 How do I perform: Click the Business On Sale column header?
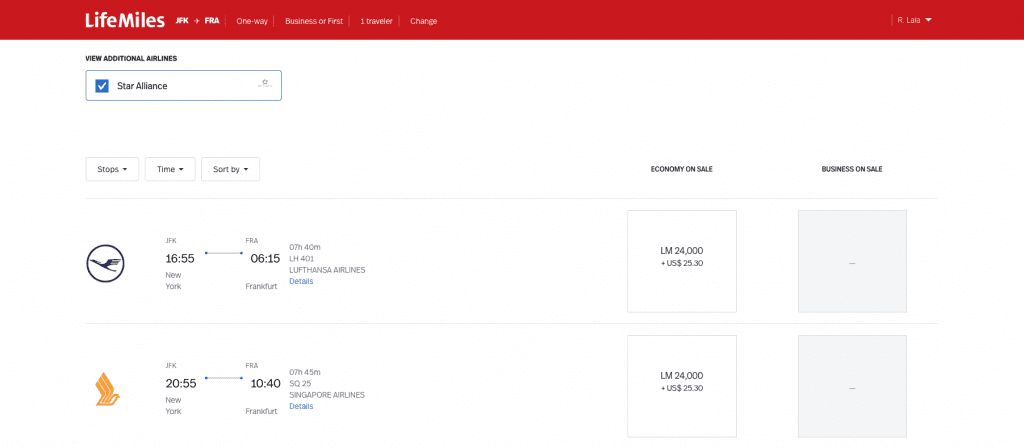[852, 169]
